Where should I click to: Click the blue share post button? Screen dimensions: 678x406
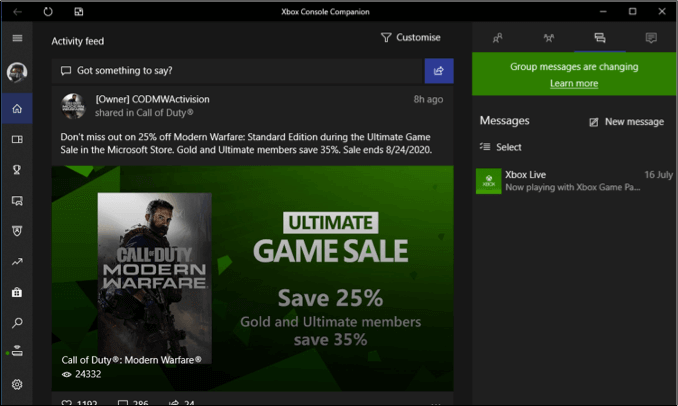tap(439, 71)
